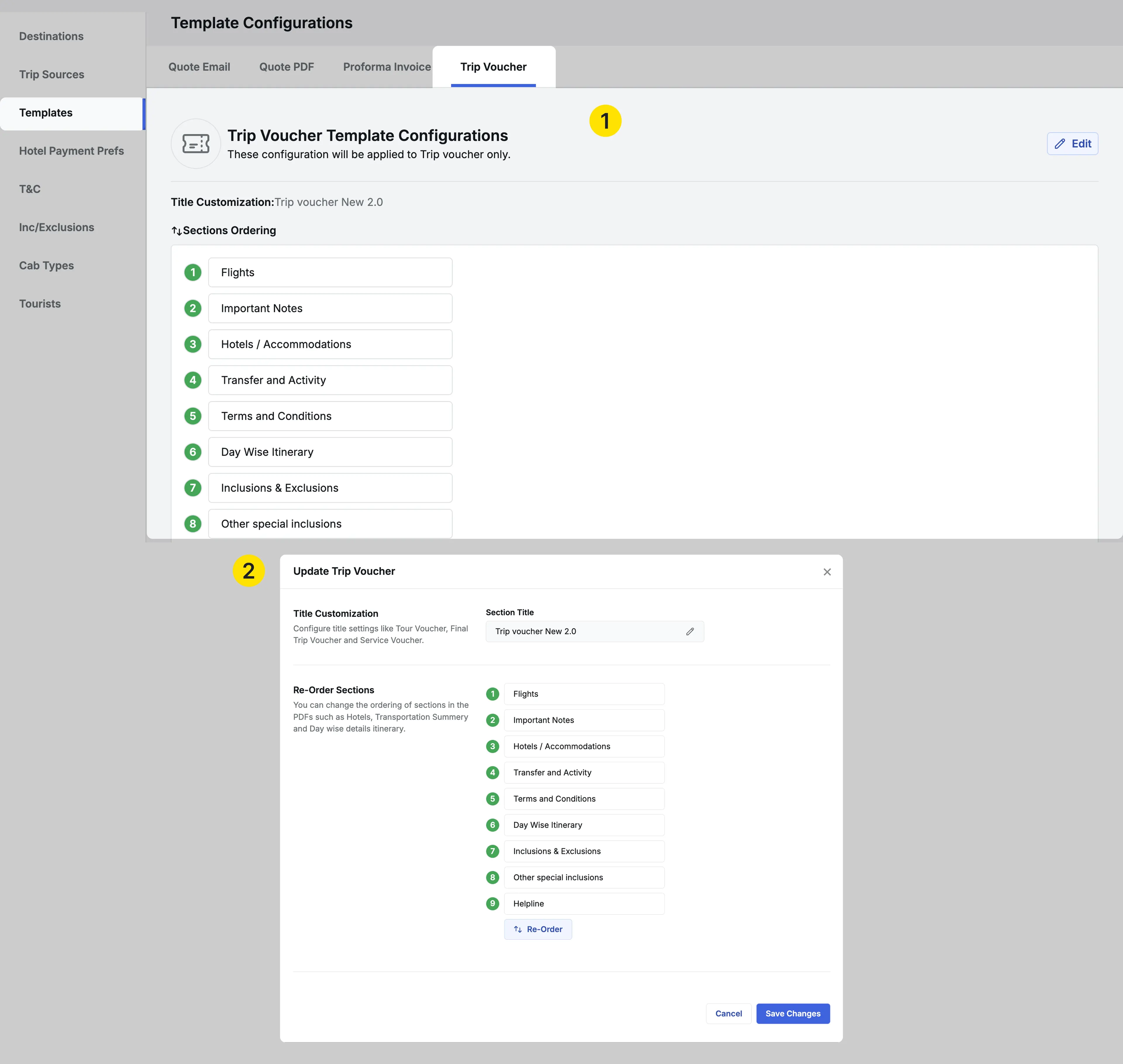Click the yellow step 2 marker

(248, 570)
